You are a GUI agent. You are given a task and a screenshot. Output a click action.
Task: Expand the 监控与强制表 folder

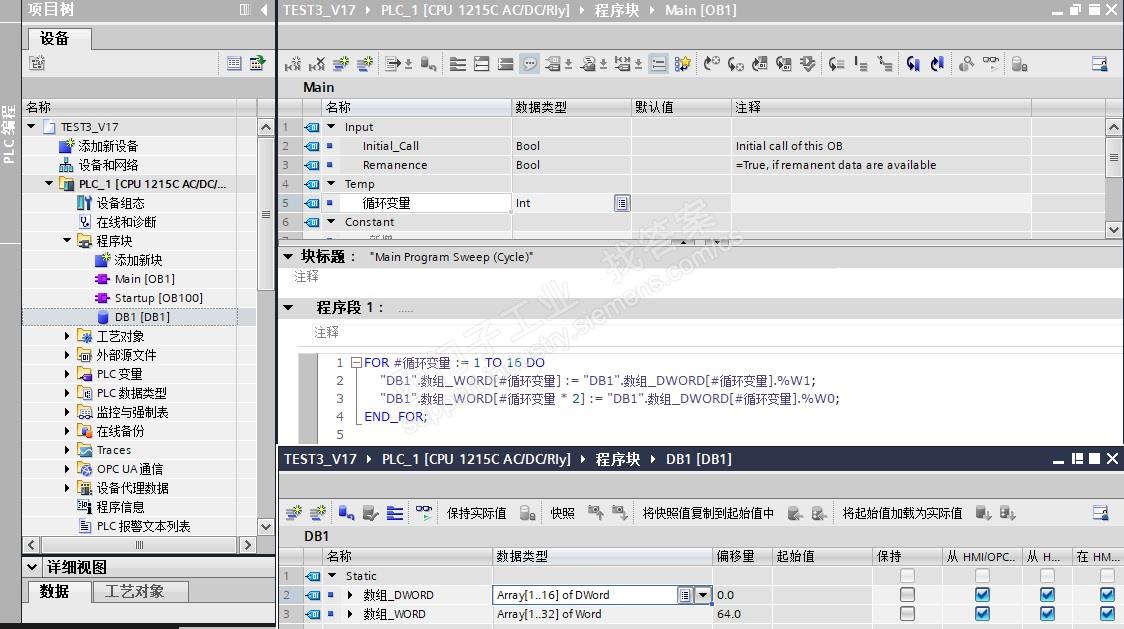67,412
